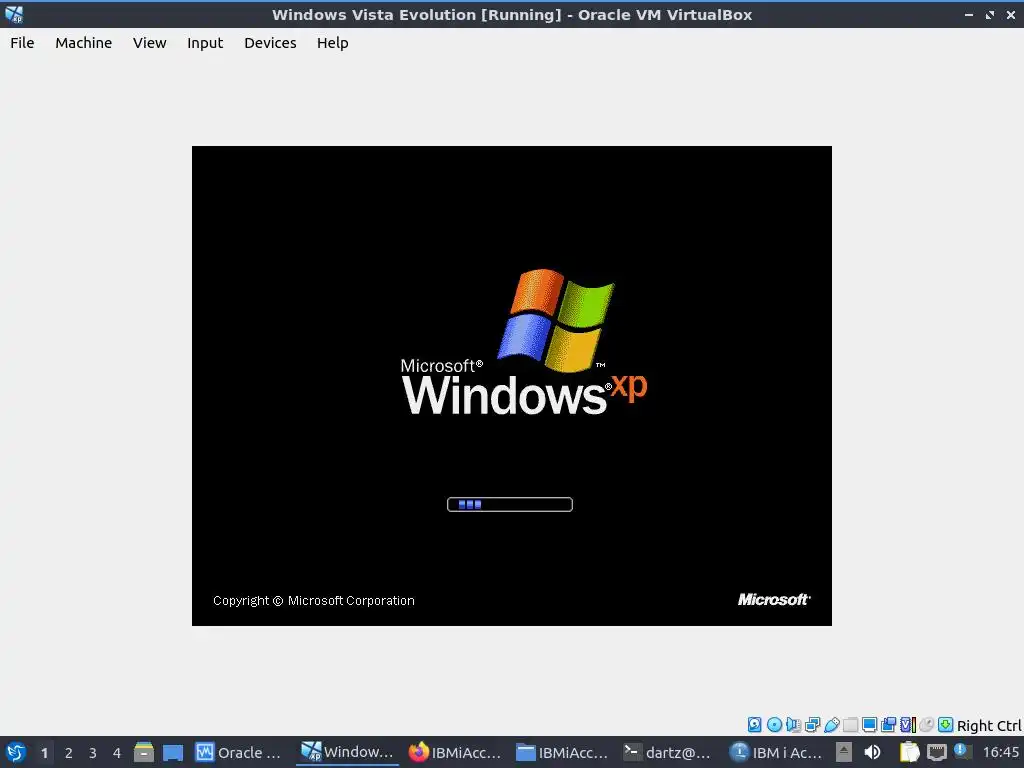This screenshot has width=1024, height=768.
Task: Click the network adapters status icon
Action: coord(812,724)
